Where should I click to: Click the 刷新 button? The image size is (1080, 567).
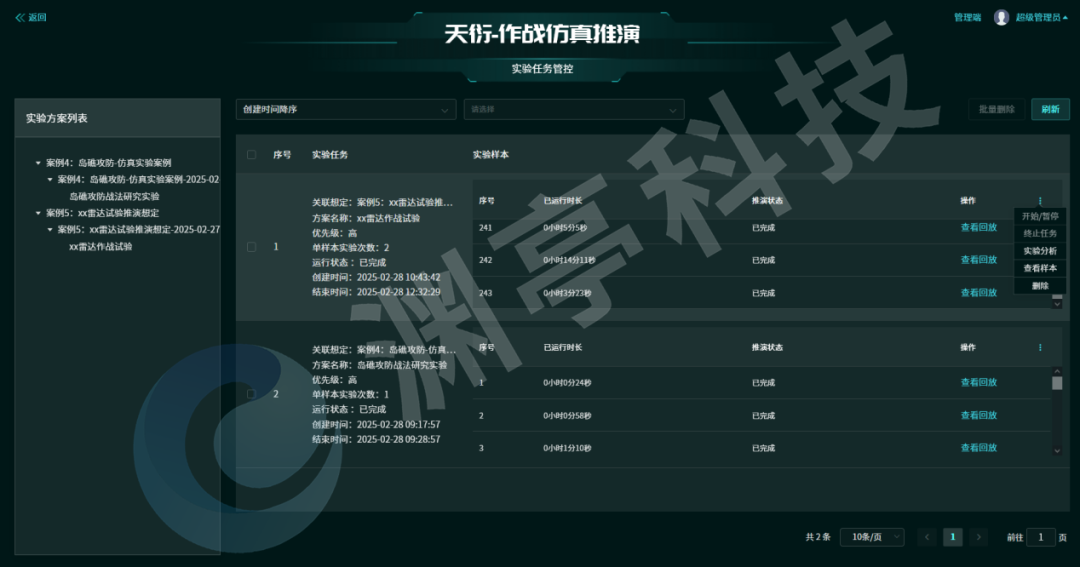click(x=1050, y=110)
